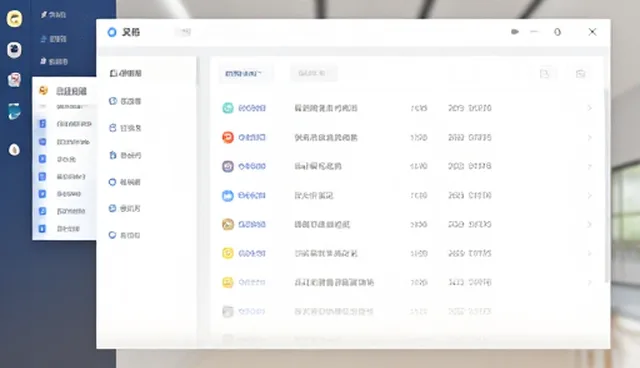The height and width of the screenshot is (368, 640).
Task: Click the third item in the dark blue sidebar
Action: point(54,62)
